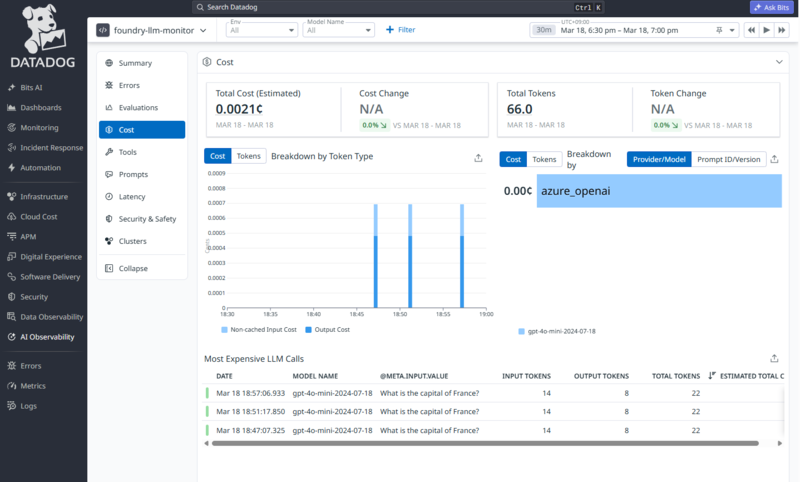Export the Most Expensive LLM Calls table
The image size is (800, 482).
(x=774, y=358)
